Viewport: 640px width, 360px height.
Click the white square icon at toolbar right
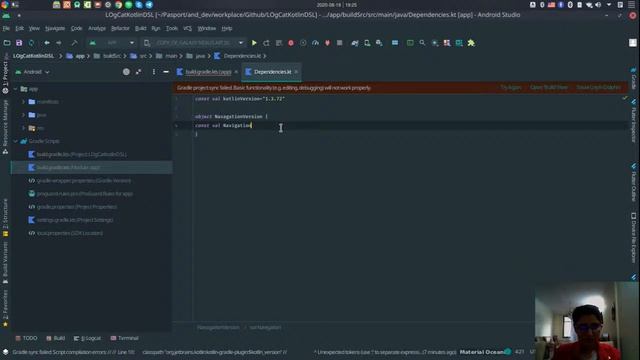pos(633,43)
